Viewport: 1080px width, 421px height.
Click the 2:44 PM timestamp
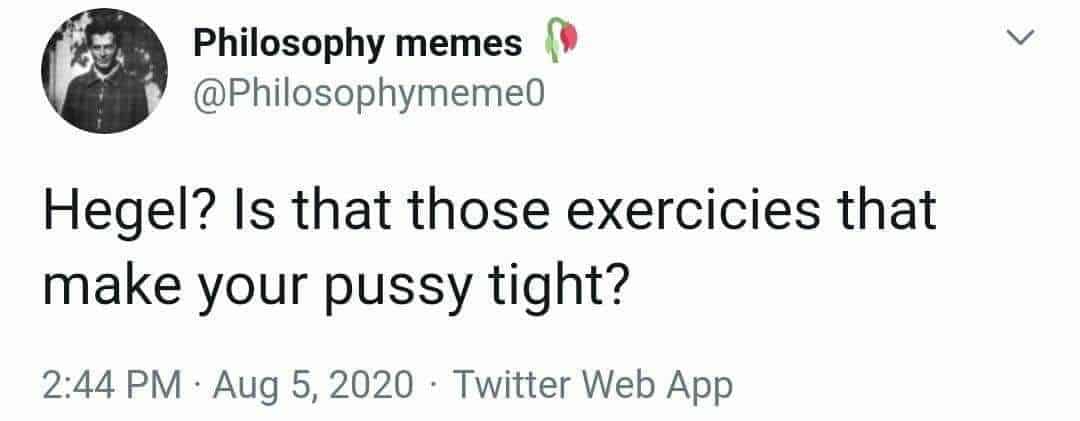point(112,386)
